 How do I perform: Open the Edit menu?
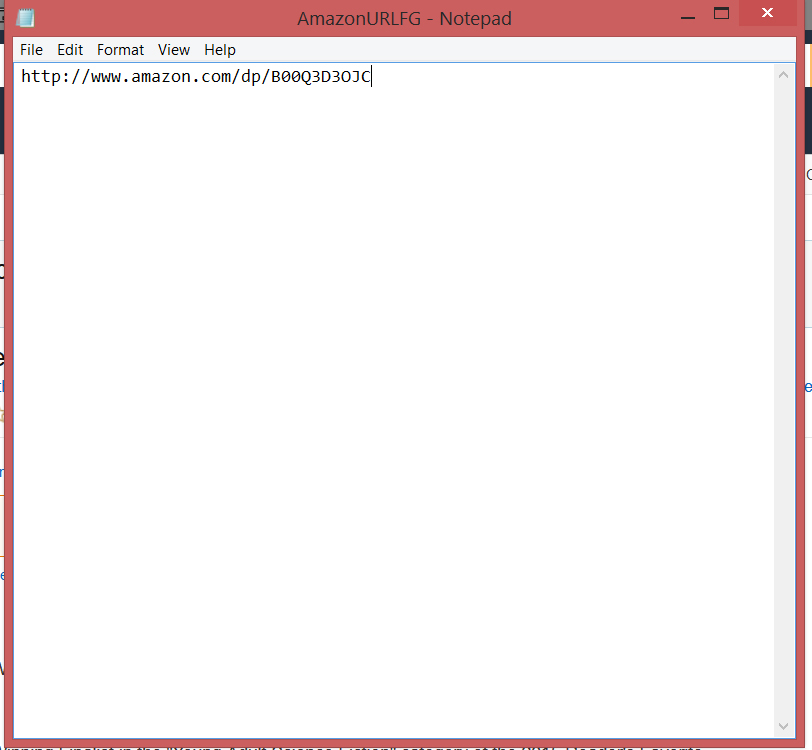click(70, 50)
